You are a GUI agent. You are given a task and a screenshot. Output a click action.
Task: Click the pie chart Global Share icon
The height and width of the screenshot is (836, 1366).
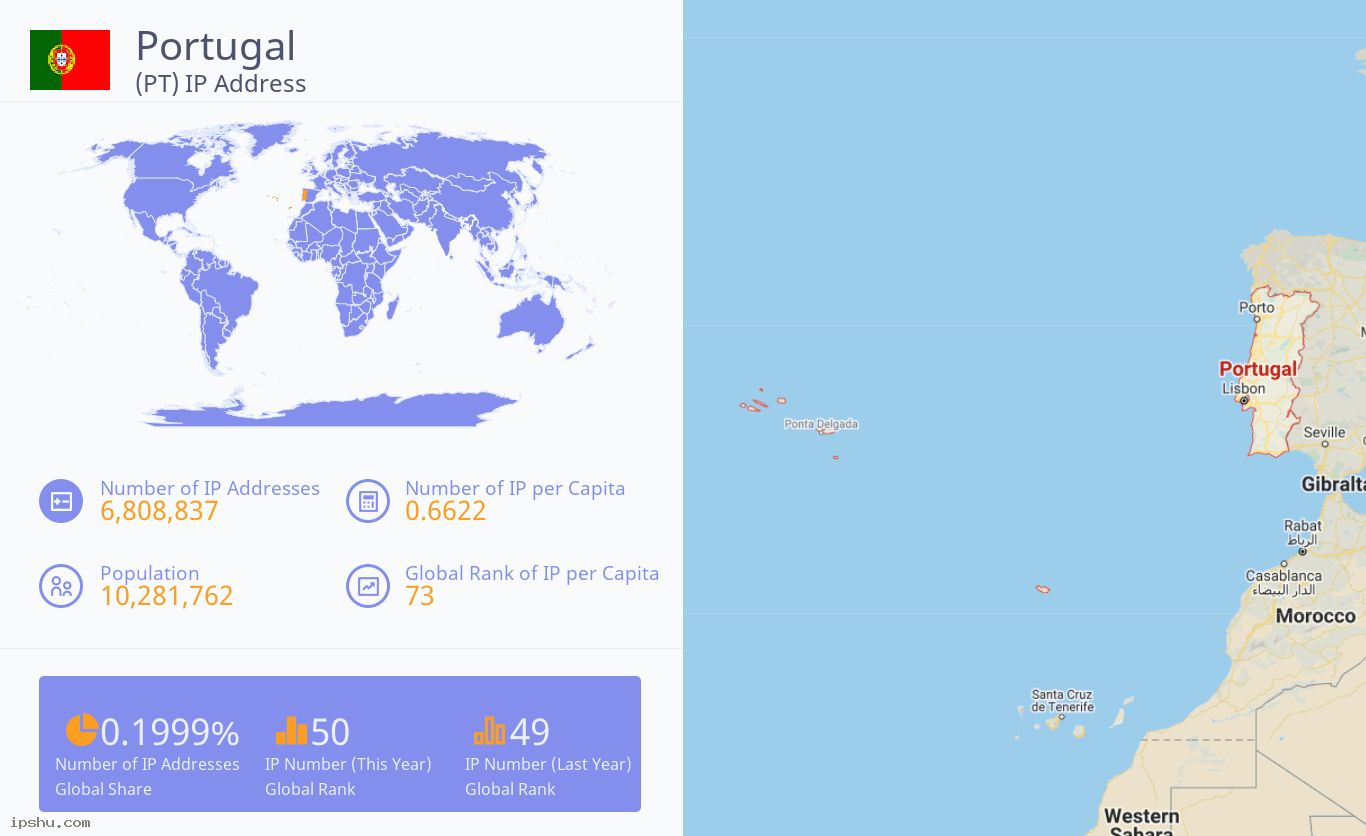(82, 730)
